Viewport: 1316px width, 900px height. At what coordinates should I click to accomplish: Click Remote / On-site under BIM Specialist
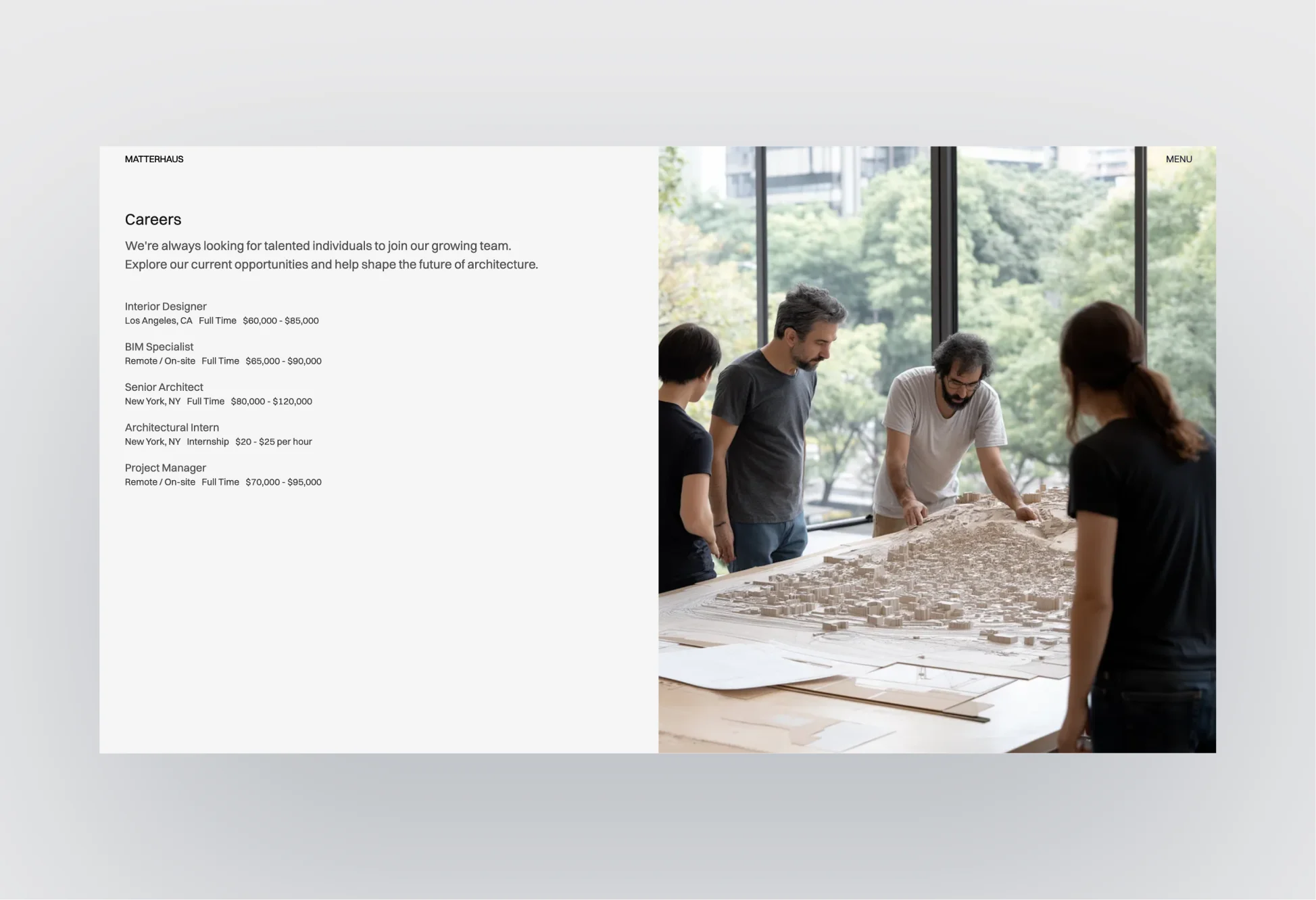pos(160,361)
